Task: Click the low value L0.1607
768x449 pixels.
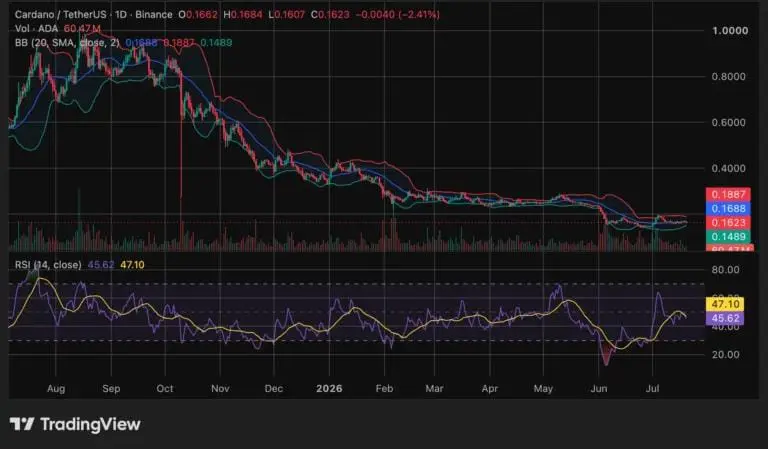Action: click(x=287, y=15)
